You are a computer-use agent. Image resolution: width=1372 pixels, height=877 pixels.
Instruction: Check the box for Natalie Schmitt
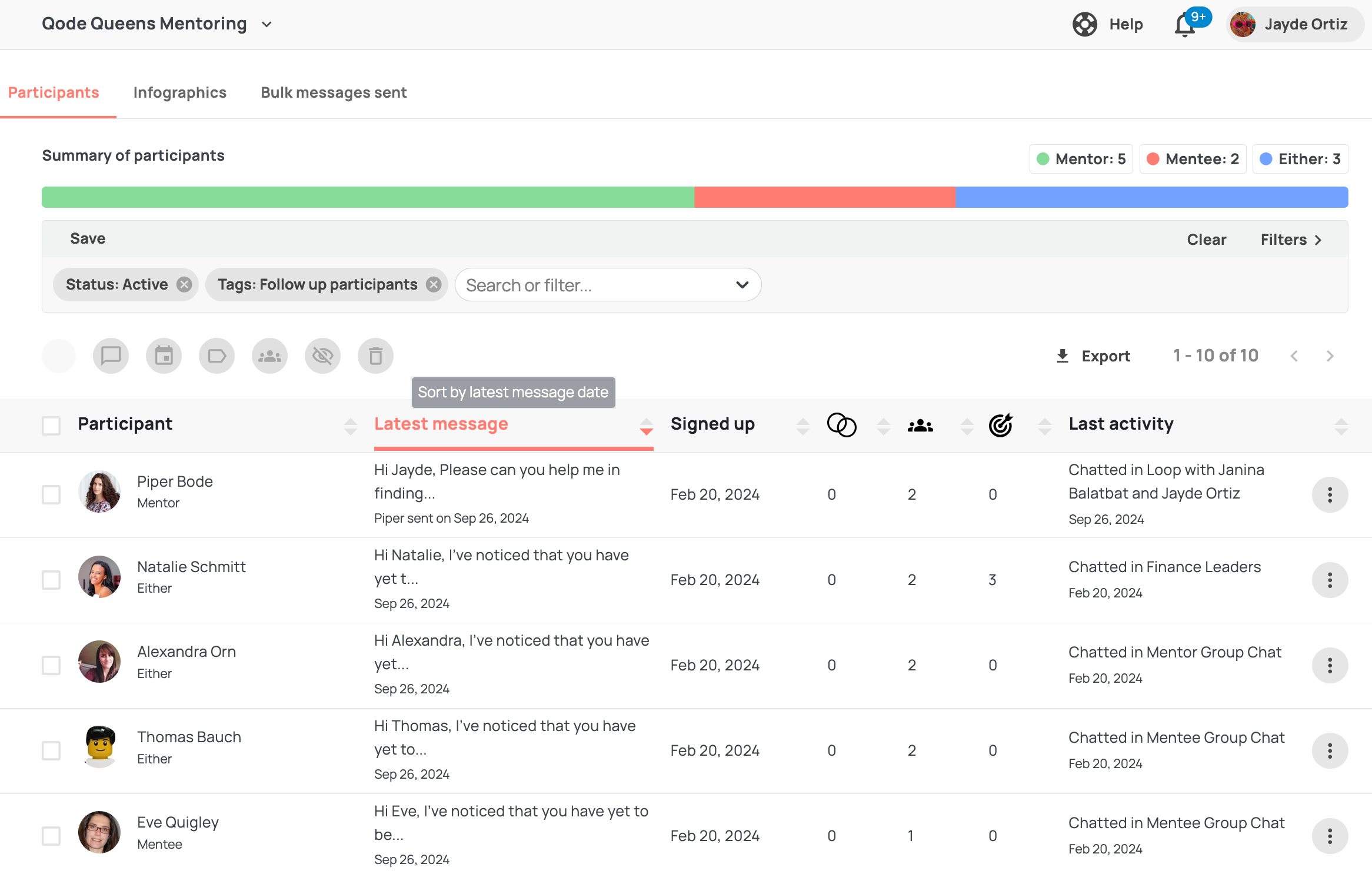click(x=51, y=580)
